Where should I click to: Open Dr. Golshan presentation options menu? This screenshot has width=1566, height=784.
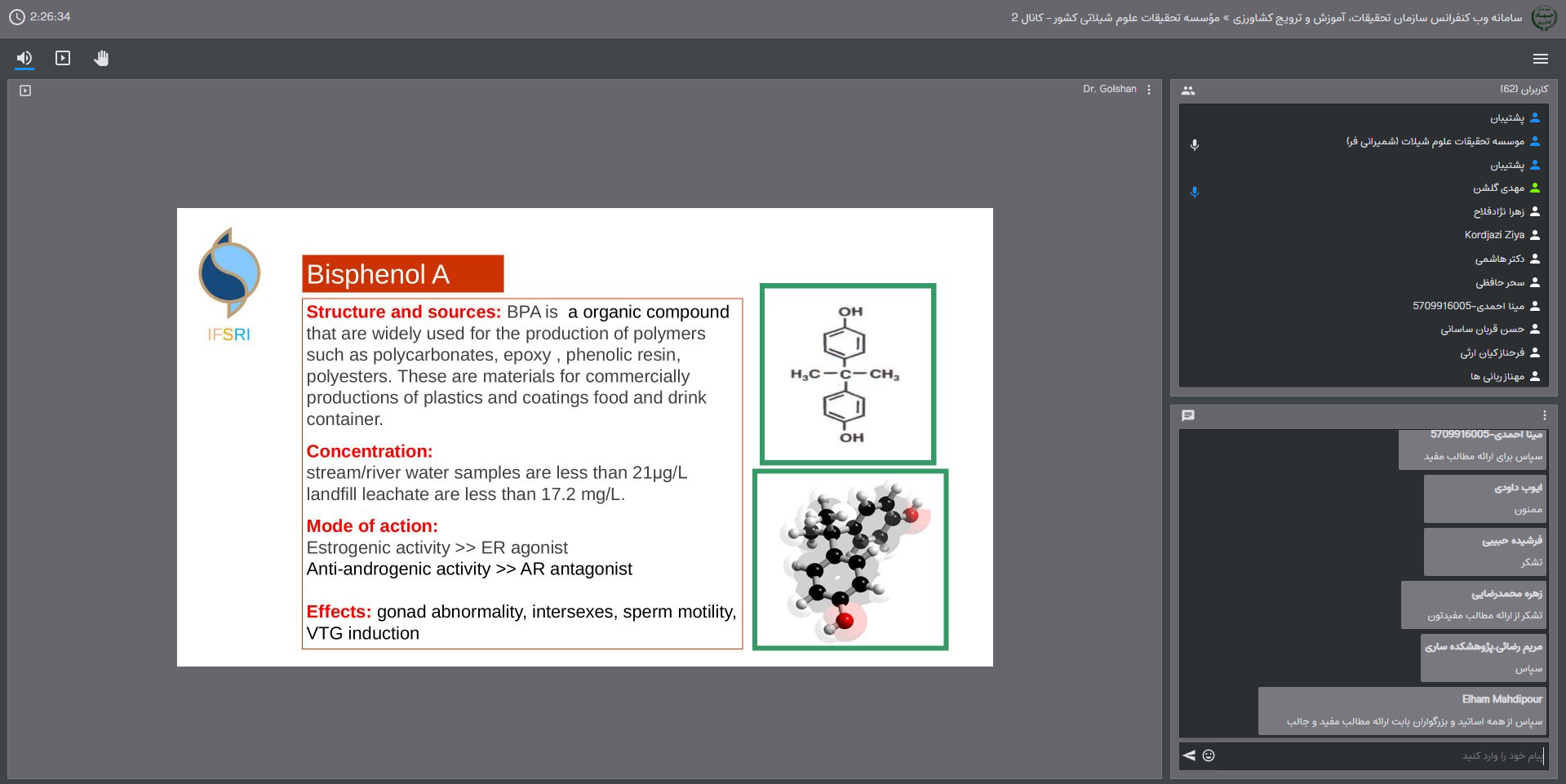pyautogui.click(x=1149, y=90)
